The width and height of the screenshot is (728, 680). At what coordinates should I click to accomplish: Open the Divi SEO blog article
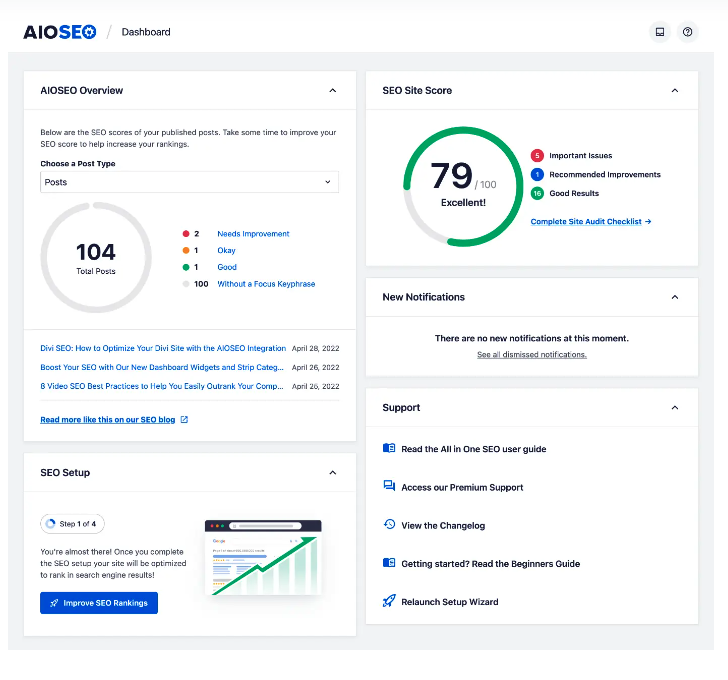[x=163, y=348]
